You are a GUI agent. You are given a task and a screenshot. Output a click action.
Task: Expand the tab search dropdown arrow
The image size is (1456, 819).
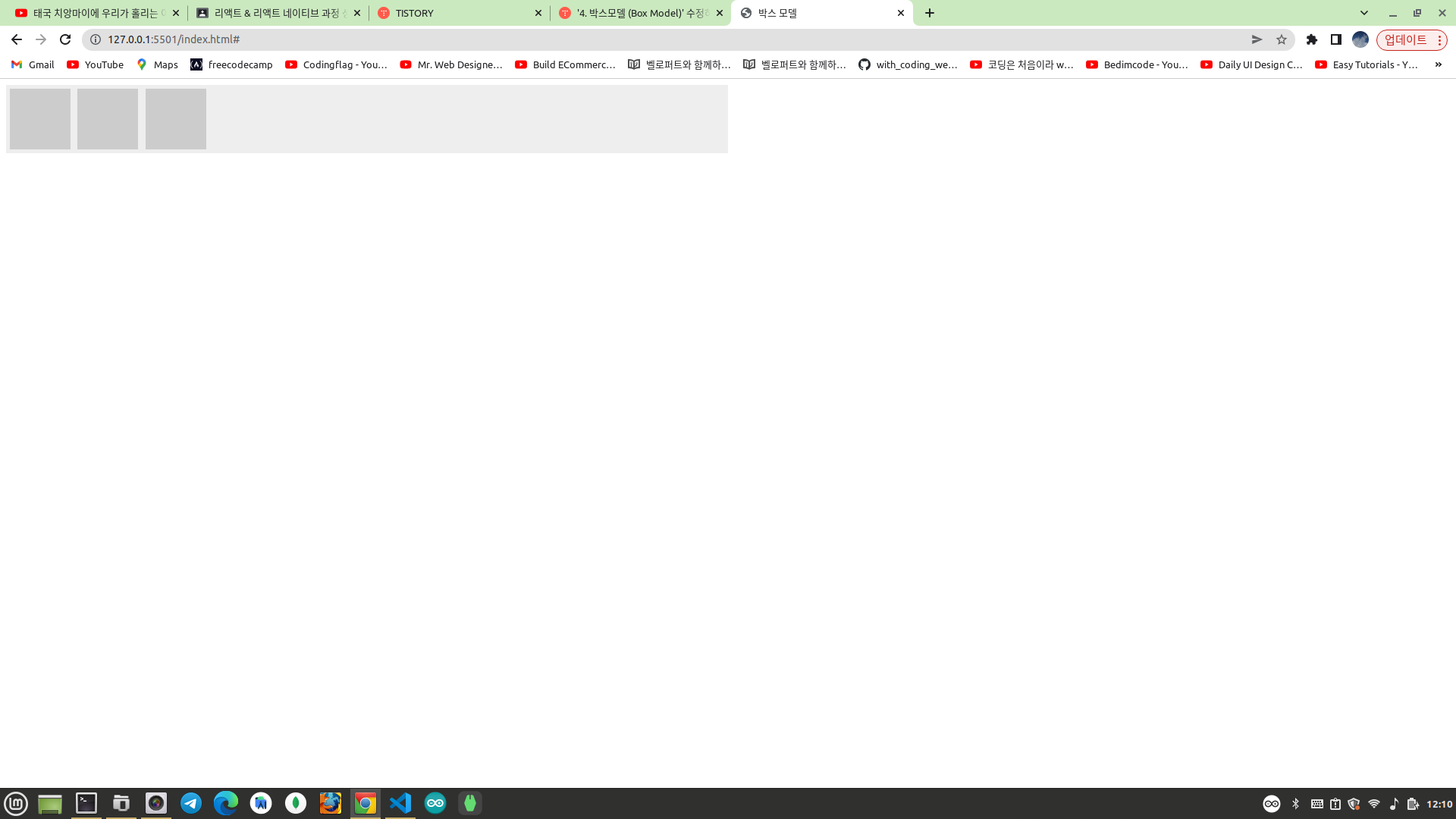tap(1364, 13)
